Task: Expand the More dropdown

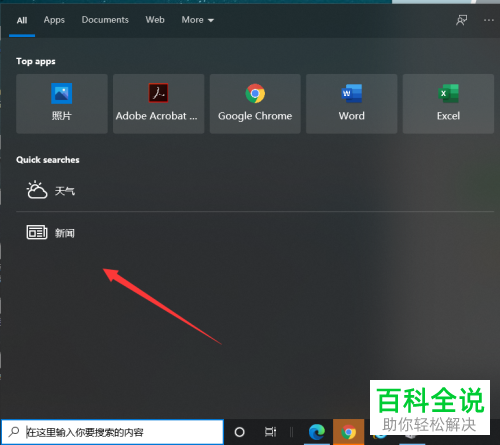Action: click(x=198, y=20)
